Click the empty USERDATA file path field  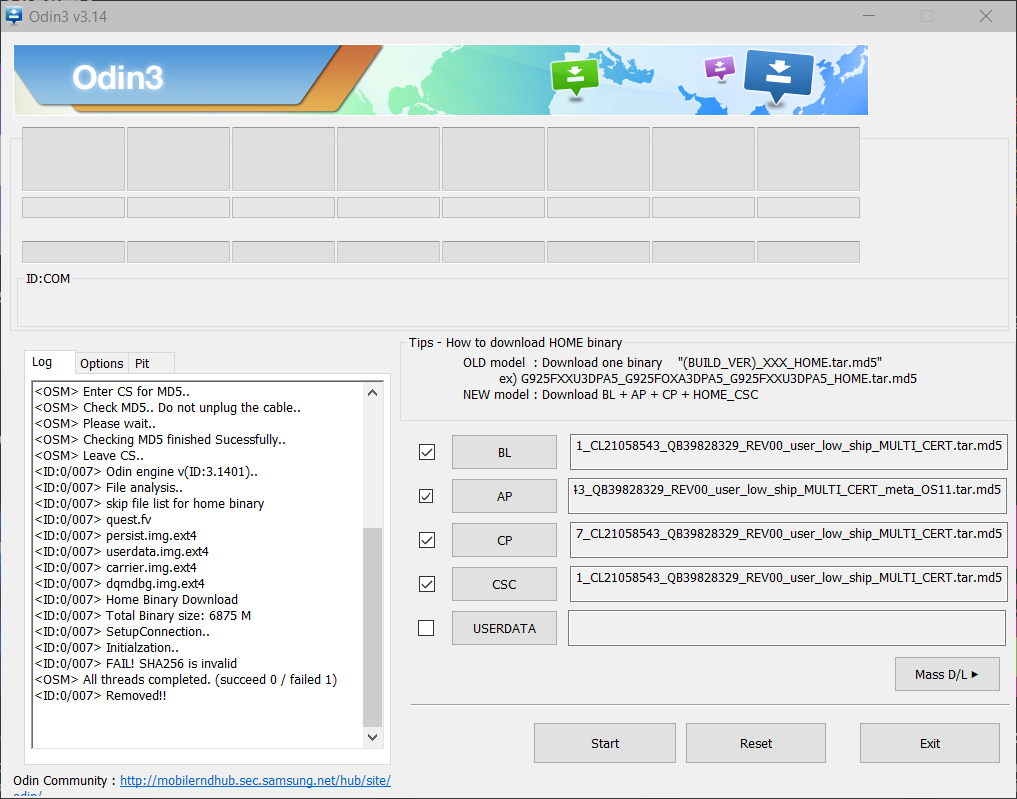coord(786,628)
